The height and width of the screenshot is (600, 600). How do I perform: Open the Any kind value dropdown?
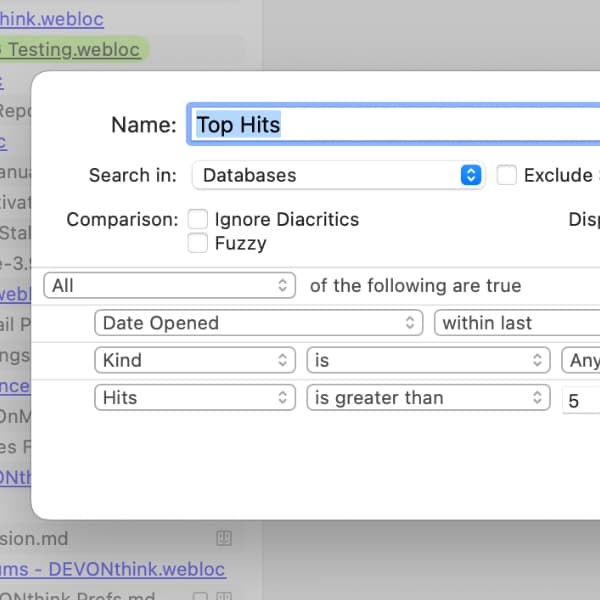click(x=580, y=360)
